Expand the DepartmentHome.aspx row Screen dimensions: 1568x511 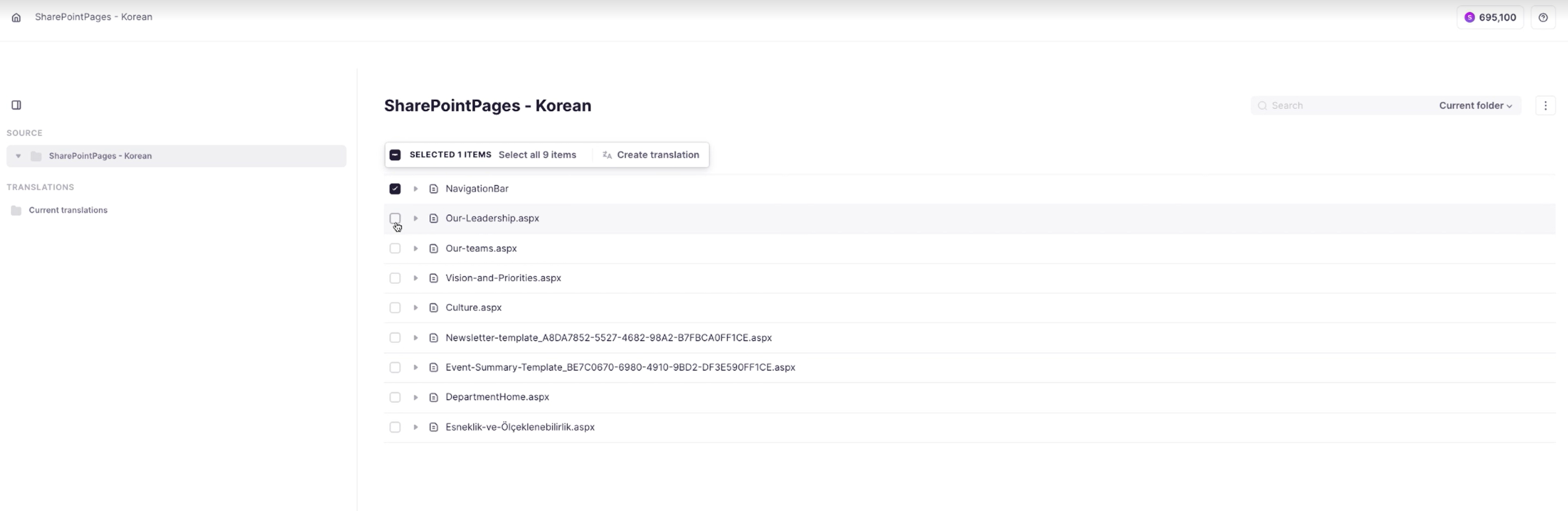click(416, 397)
